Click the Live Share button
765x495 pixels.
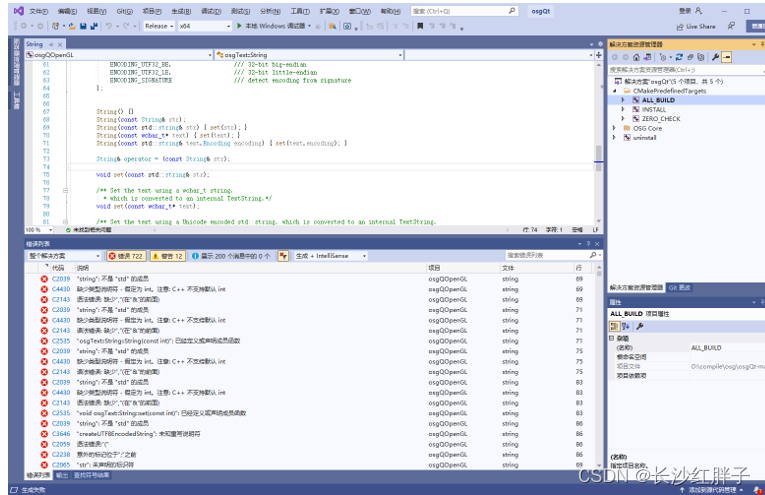coord(696,26)
